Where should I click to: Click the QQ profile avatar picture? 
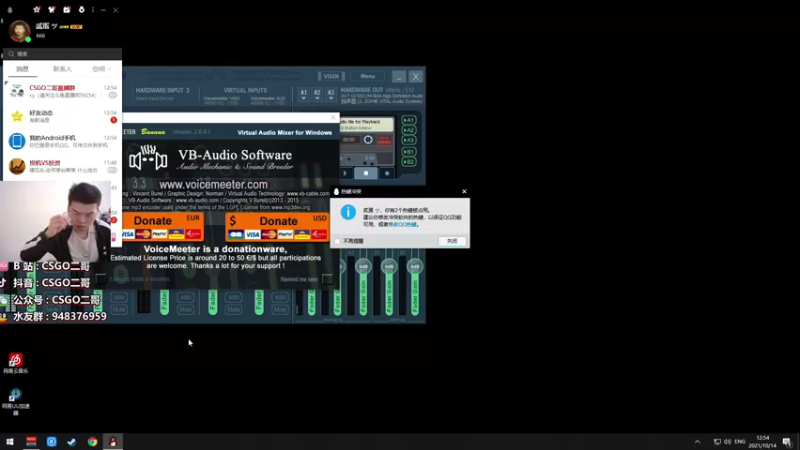click(19, 31)
